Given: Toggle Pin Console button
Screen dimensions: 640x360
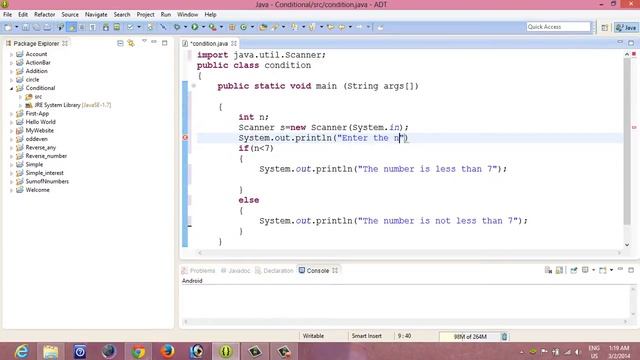Looking at the screenshot, I should click(573, 270).
